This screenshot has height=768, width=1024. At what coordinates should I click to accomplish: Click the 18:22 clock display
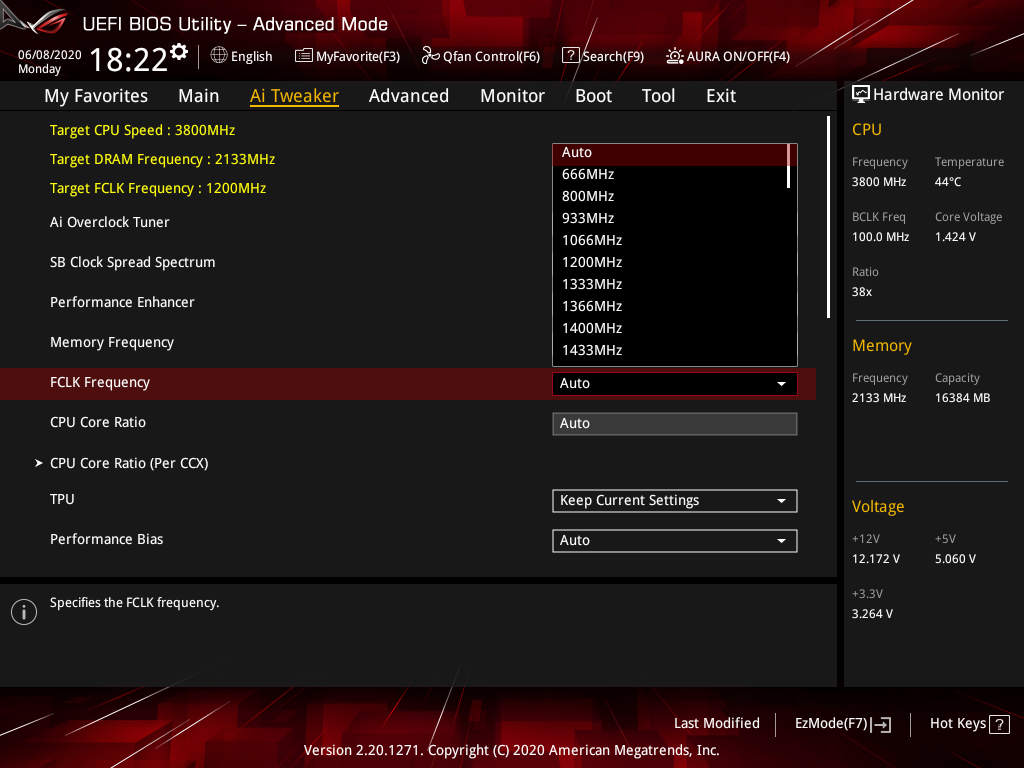[129, 60]
